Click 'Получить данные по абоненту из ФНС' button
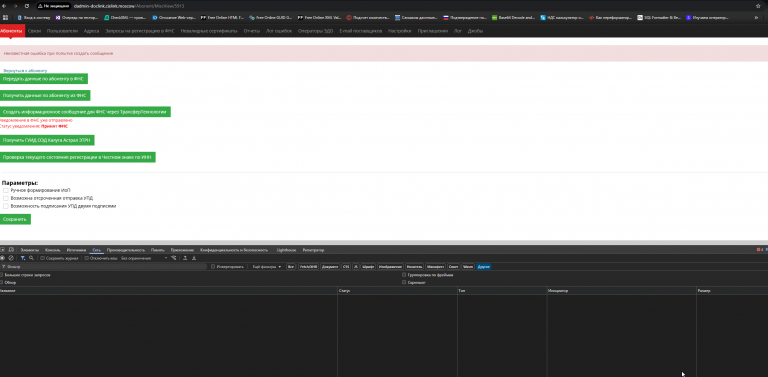This screenshot has width=768, height=377. 45,95
